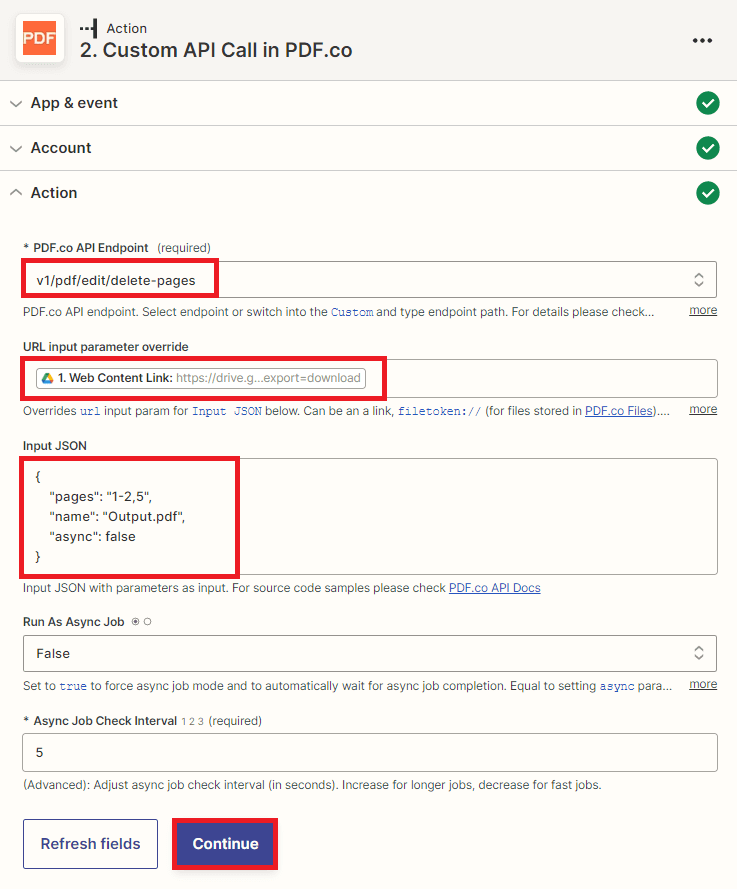Click the green checkmark on Account section

point(708,148)
